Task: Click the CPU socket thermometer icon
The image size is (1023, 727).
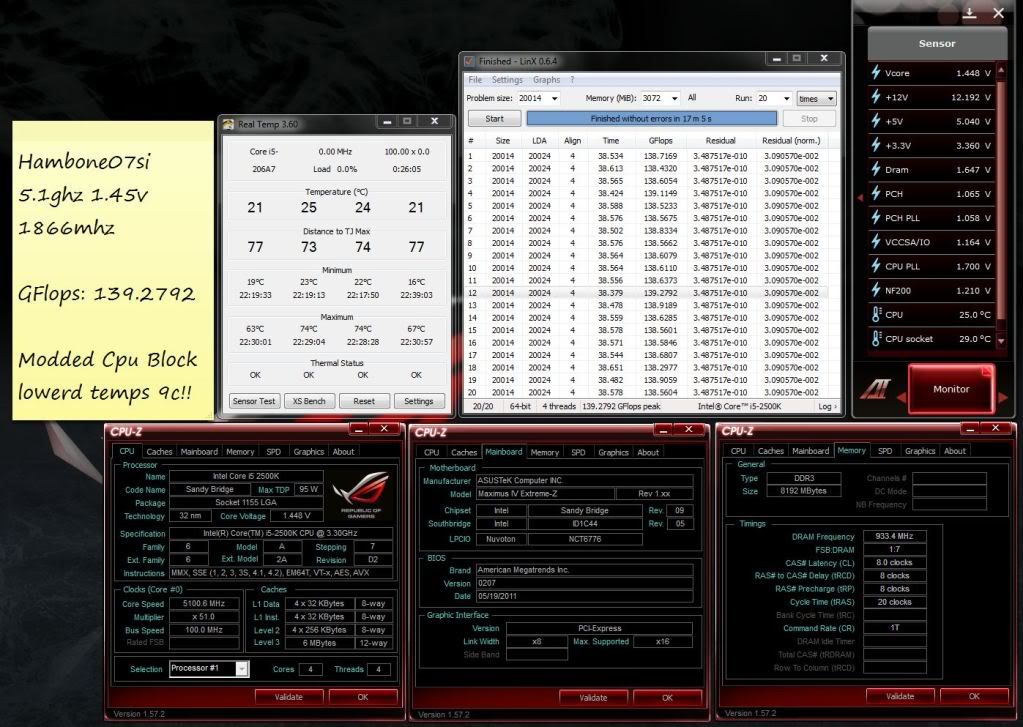Action: coord(876,338)
